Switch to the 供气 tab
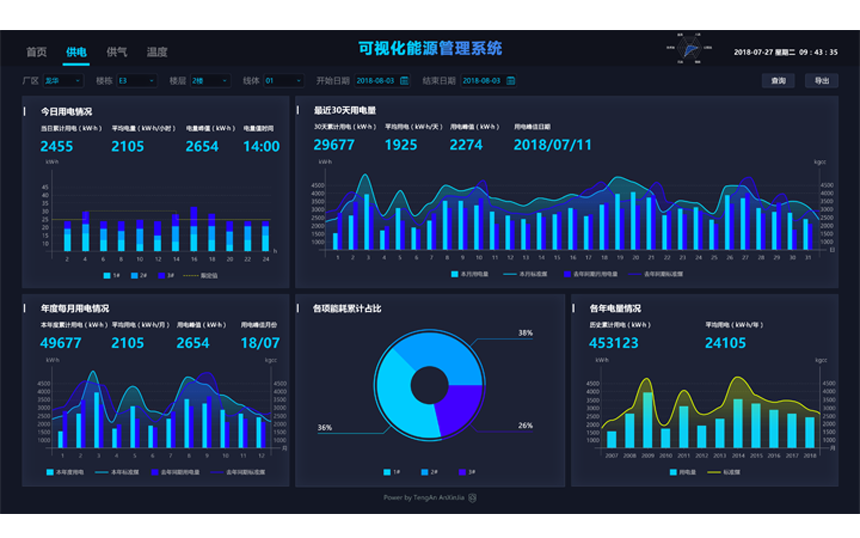This screenshot has height=538, width=860. tap(117, 52)
